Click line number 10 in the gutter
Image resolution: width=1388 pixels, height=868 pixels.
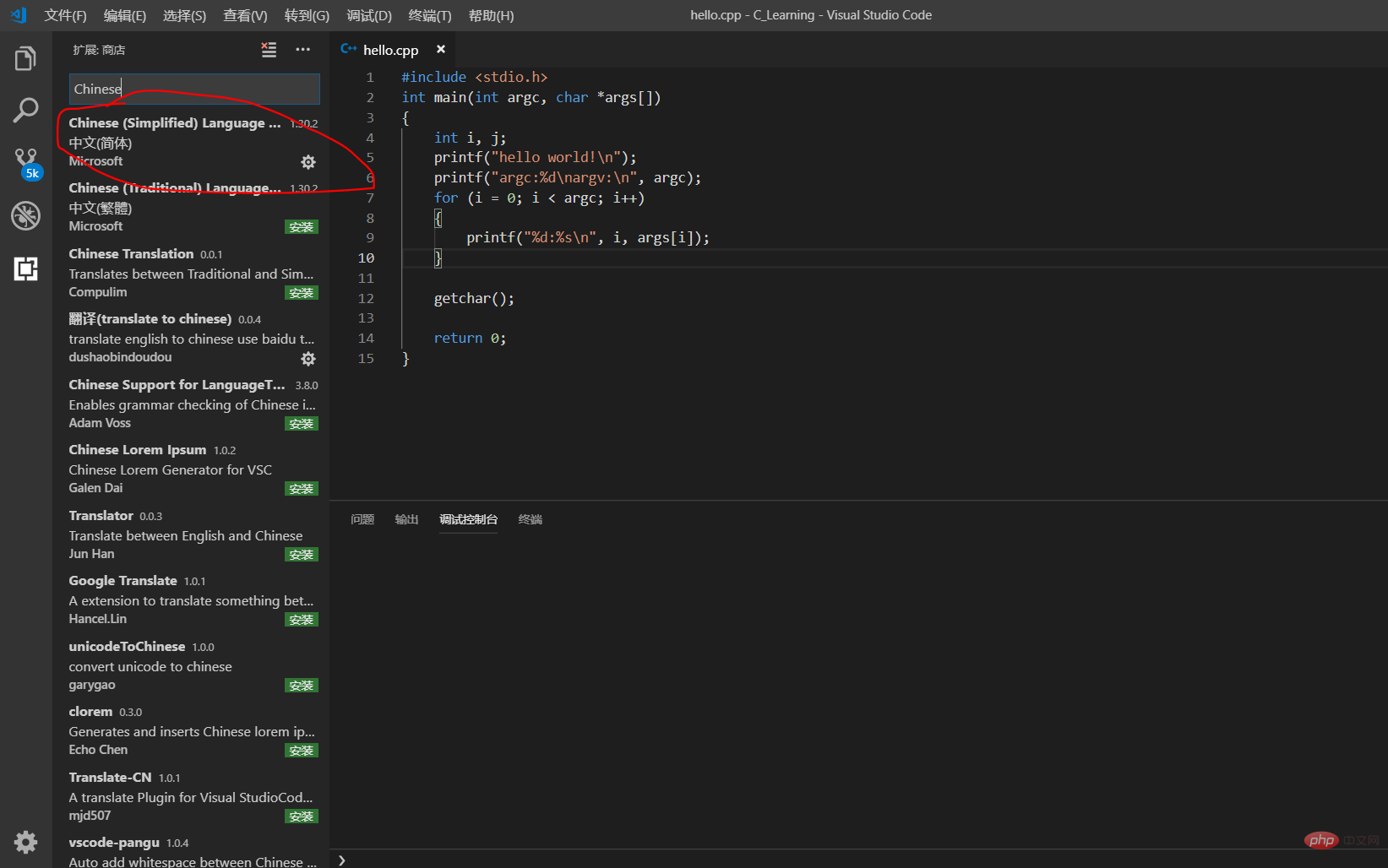[366, 258]
